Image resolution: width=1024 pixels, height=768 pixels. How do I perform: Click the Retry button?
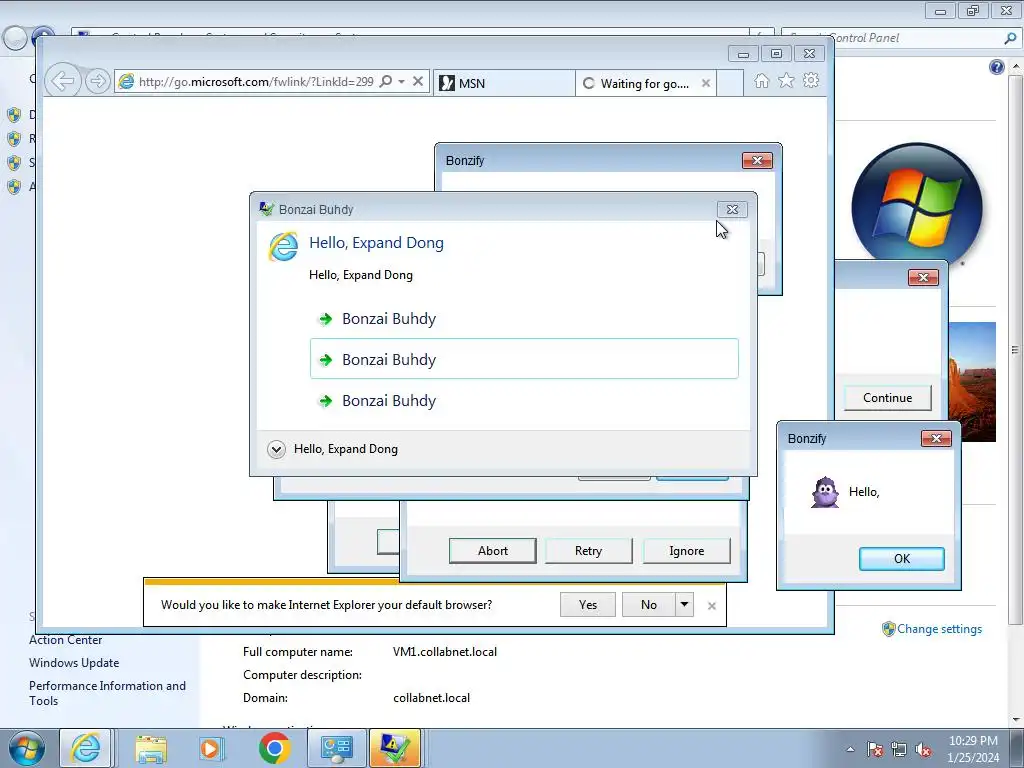(x=588, y=551)
